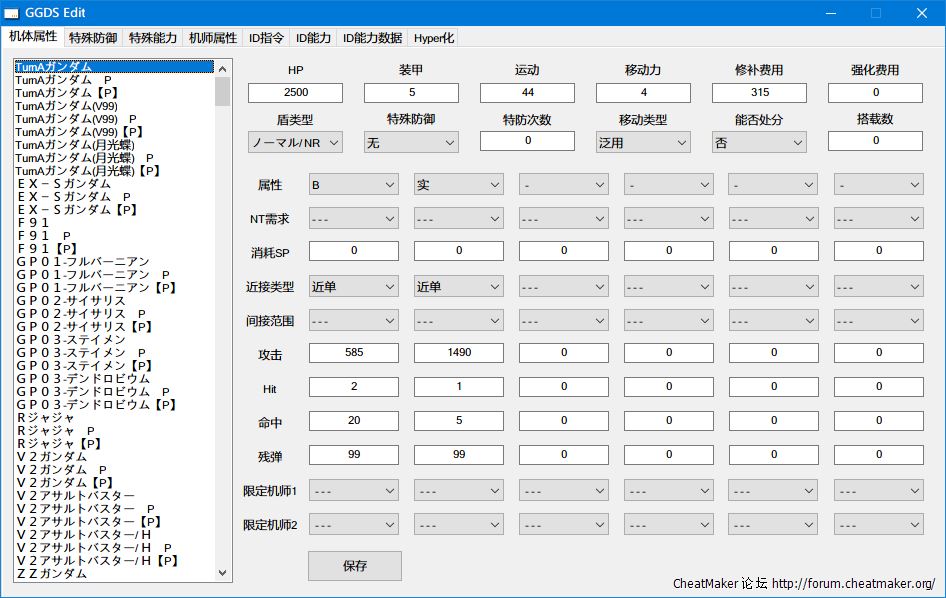
Task: Open the 机师属性 tab
Action: pyautogui.click(x=211, y=38)
